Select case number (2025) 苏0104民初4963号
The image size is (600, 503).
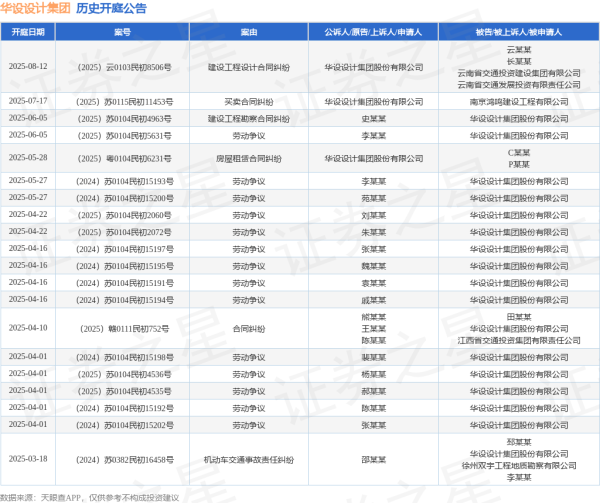(124, 119)
